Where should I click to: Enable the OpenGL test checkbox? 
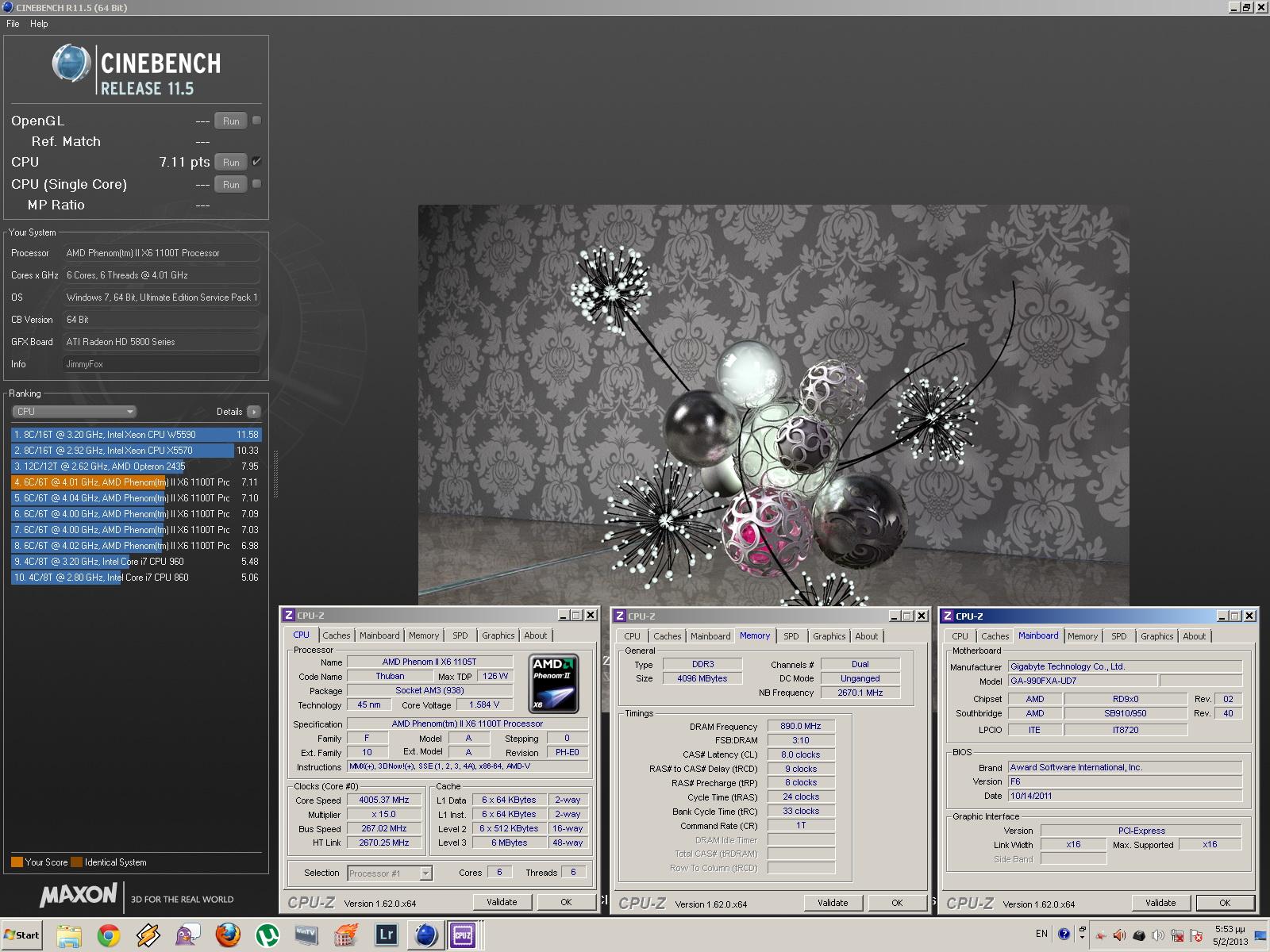(256, 121)
